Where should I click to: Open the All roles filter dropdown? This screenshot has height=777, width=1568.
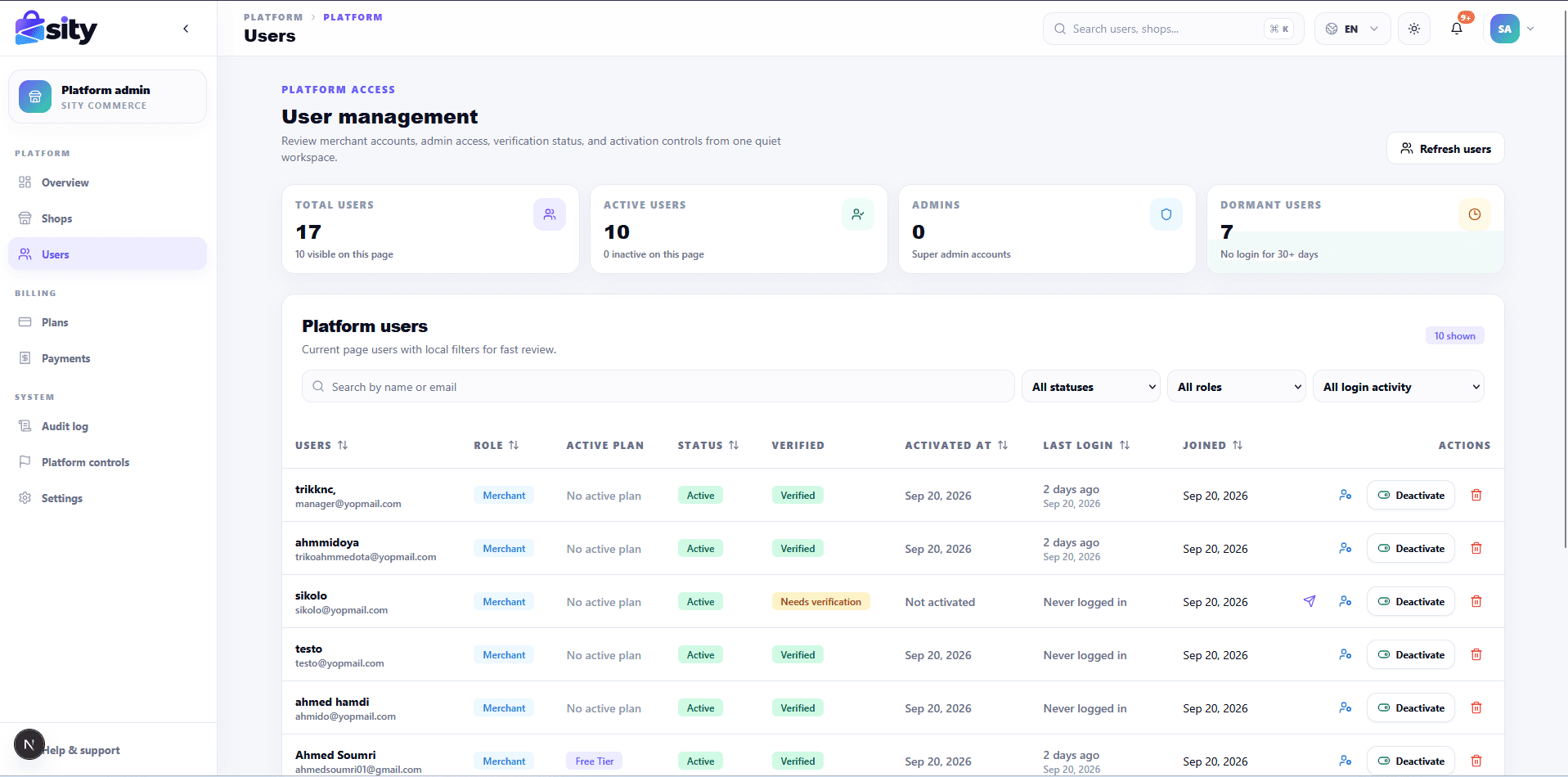point(1237,386)
